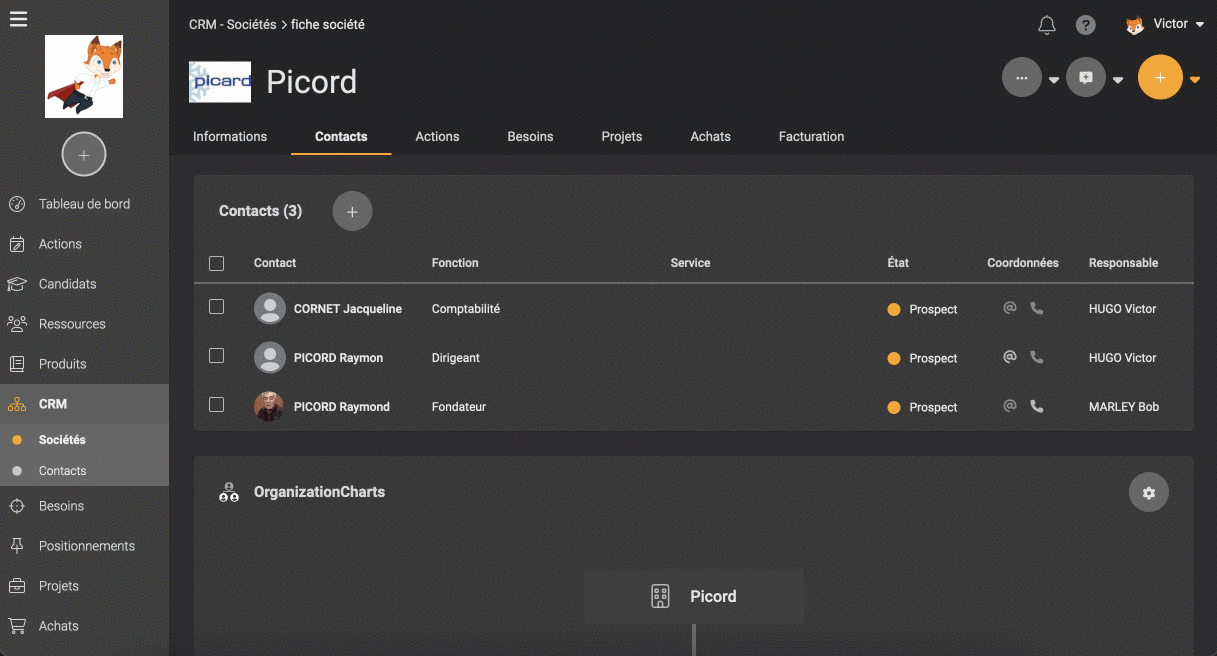Call PICORD Raymon via the phone icon
The height and width of the screenshot is (656, 1217).
coord(1037,357)
